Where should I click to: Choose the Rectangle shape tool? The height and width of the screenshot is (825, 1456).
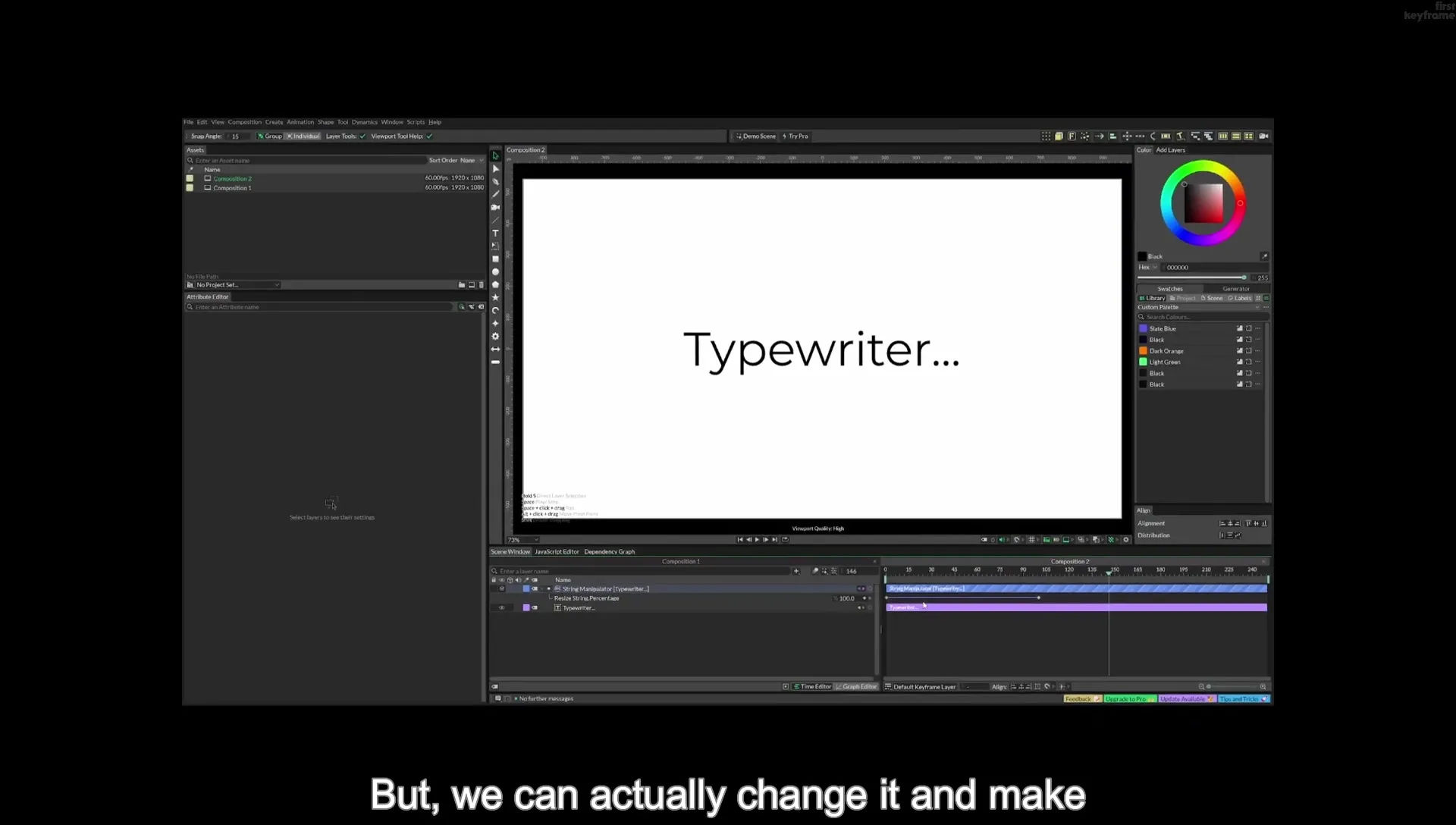point(495,259)
